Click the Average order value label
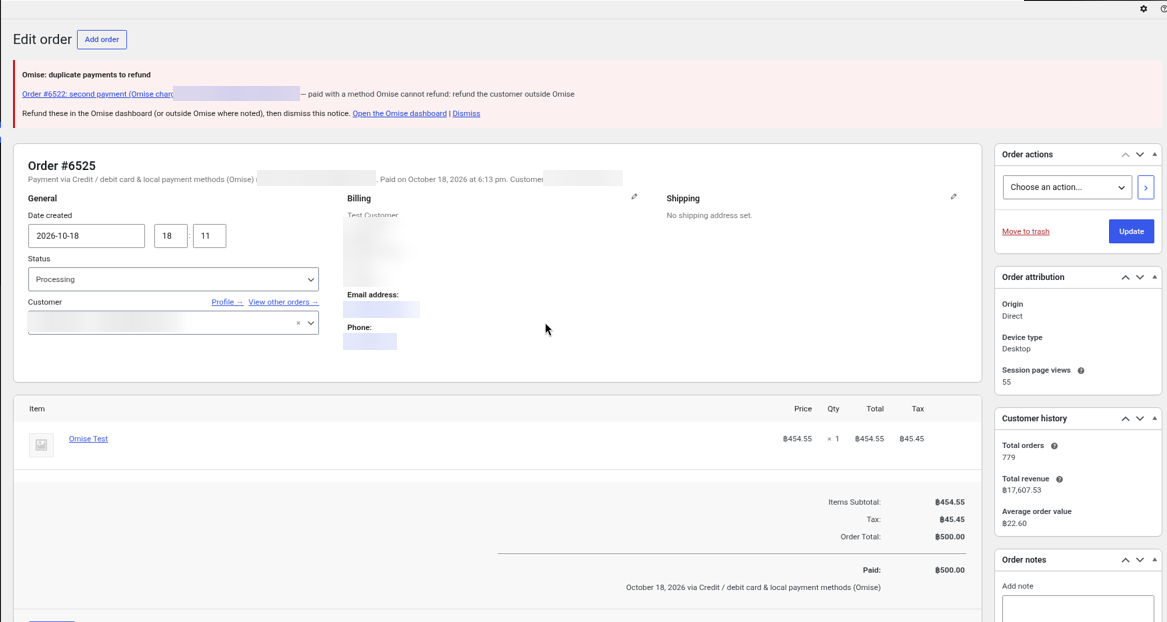Viewport: 1167px width, 622px height. point(1037,512)
